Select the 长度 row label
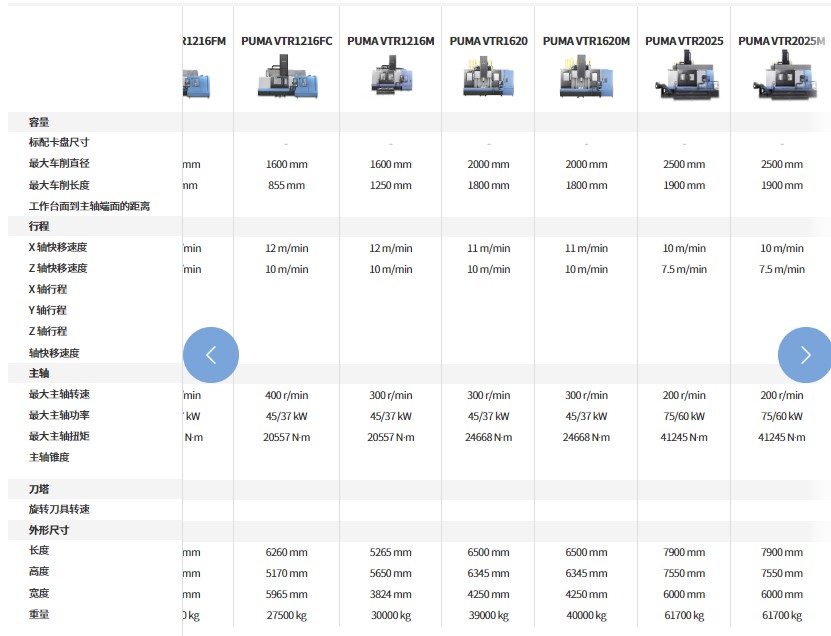Screen dimensions: 831x636 click(x=39, y=550)
